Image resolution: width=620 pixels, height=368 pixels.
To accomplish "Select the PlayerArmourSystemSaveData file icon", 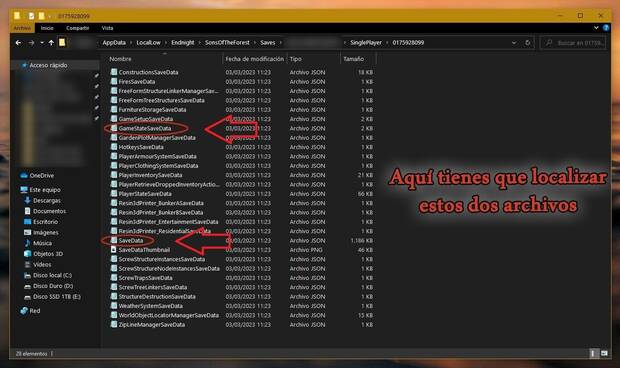I will click(114, 156).
